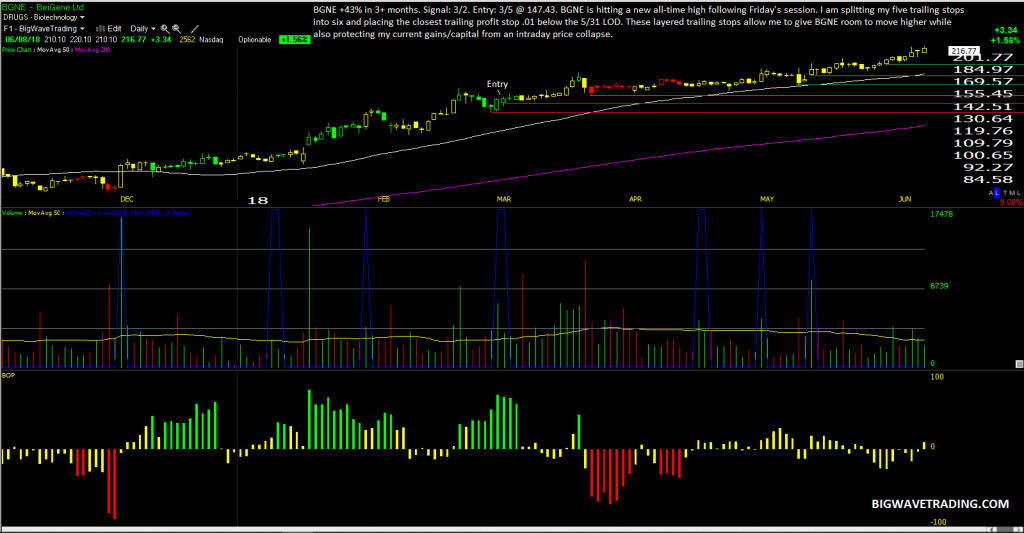Toggle the highlighted L scale option
This screenshot has height=533, width=1024.
click(997, 193)
